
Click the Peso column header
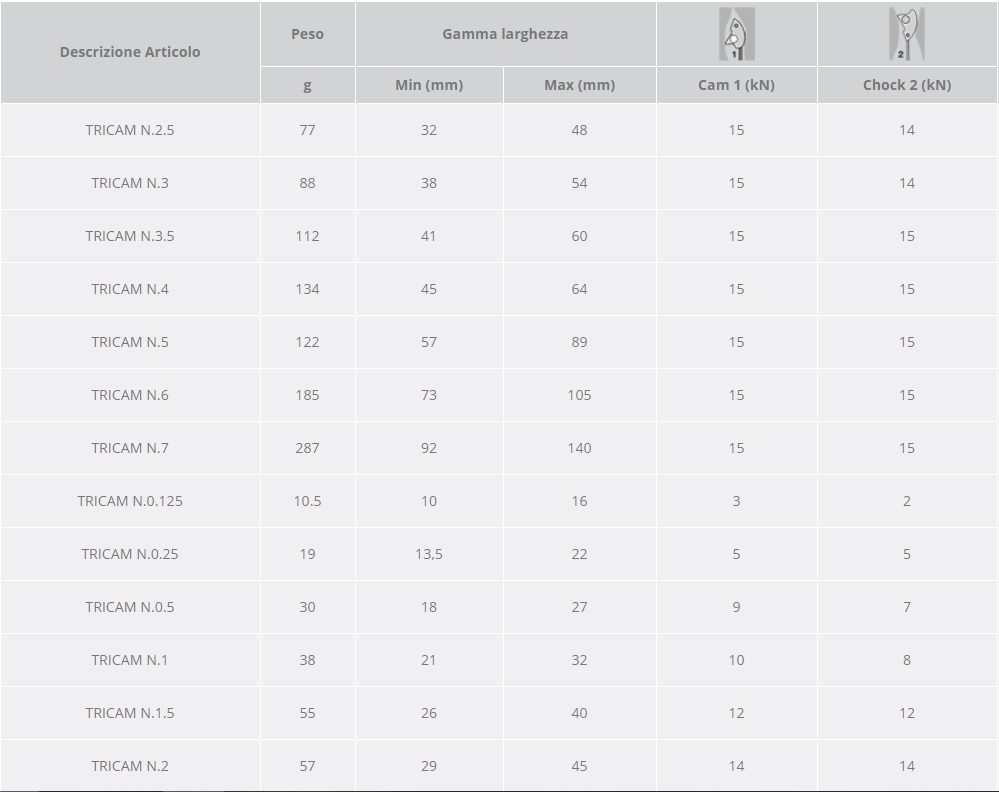[307, 34]
